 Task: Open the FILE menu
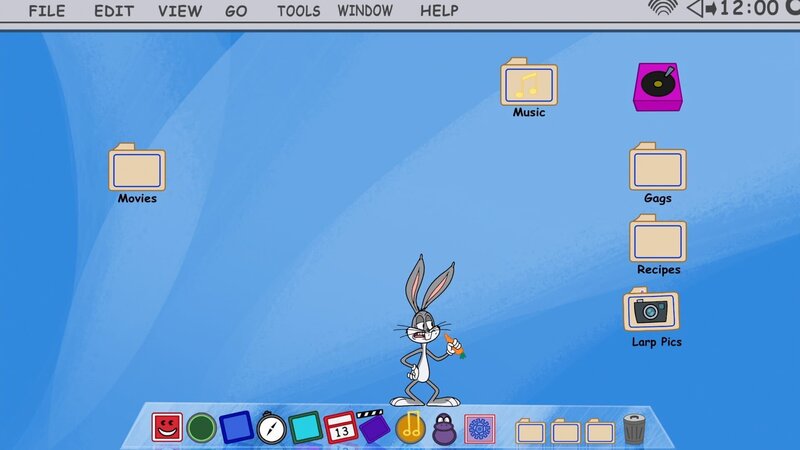point(46,11)
